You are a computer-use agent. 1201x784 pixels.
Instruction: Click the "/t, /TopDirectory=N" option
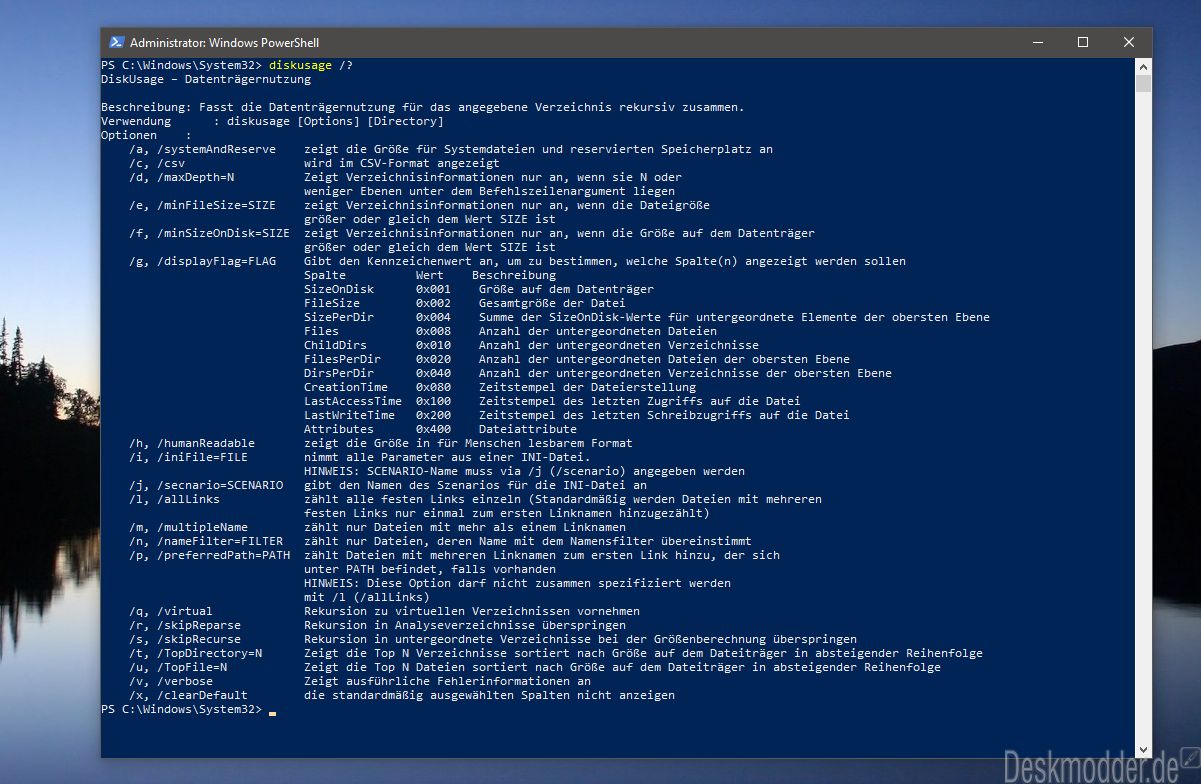(x=195, y=653)
